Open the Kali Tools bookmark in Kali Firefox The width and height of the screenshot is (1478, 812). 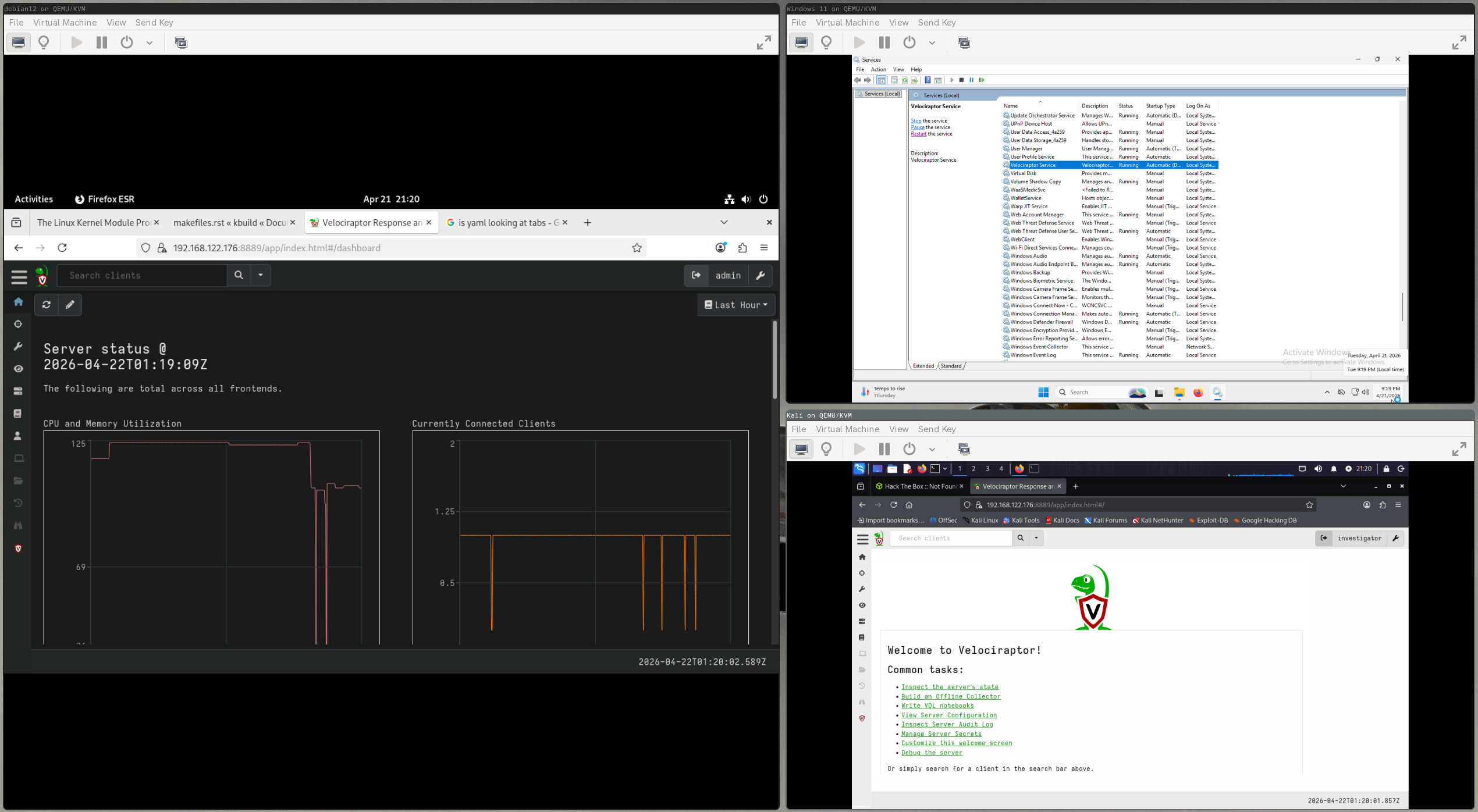(x=1021, y=521)
